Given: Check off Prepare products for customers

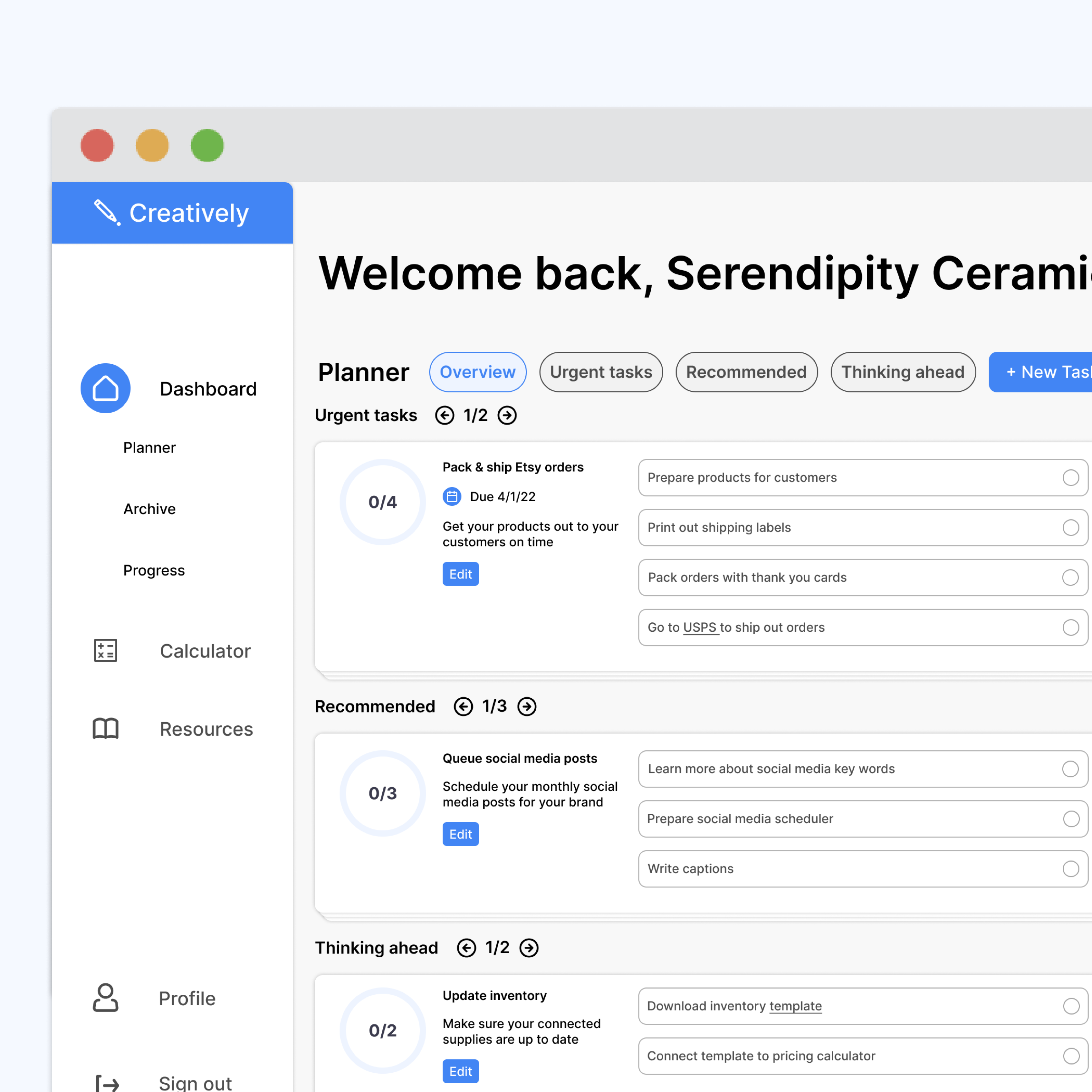Looking at the screenshot, I should pos(1071,478).
